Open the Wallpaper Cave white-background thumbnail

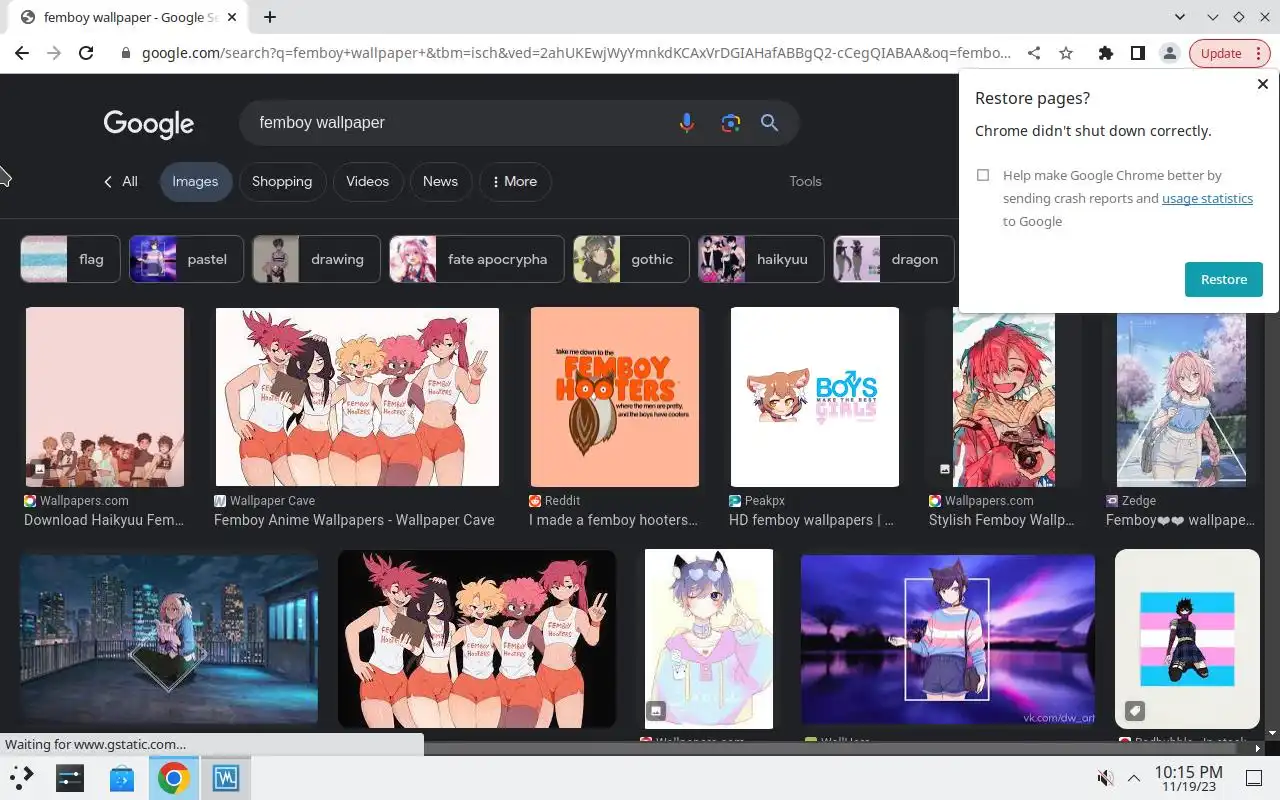point(357,397)
